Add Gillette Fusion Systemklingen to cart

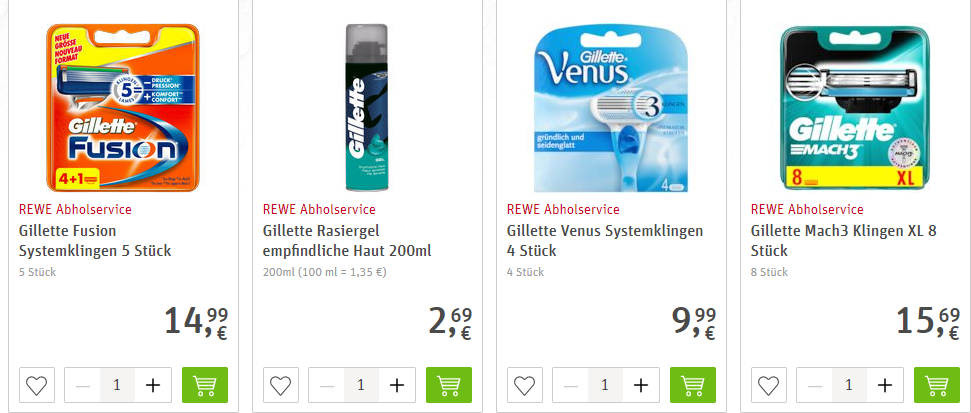[205, 385]
